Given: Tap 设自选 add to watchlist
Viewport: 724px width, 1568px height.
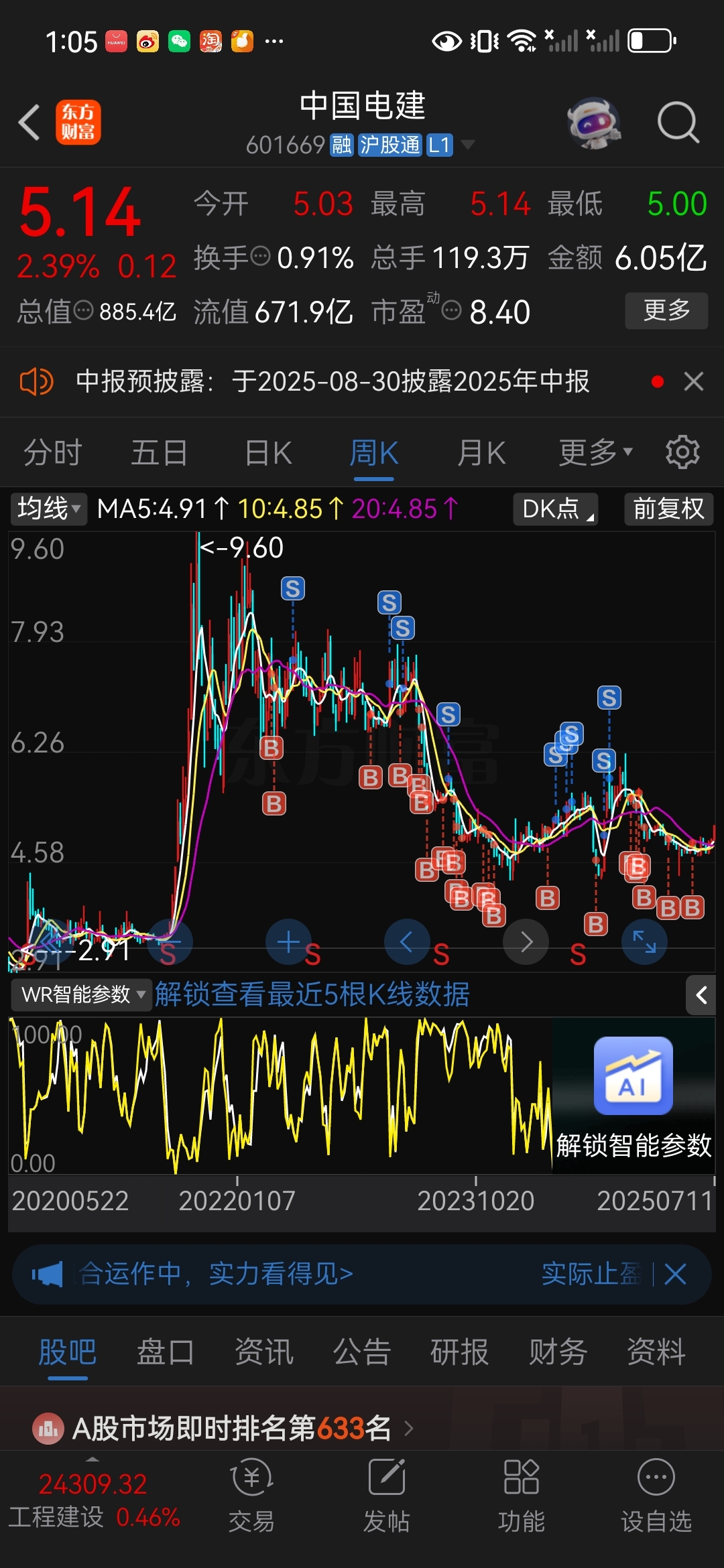Looking at the screenshot, I should pyautogui.click(x=656, y=1496).
